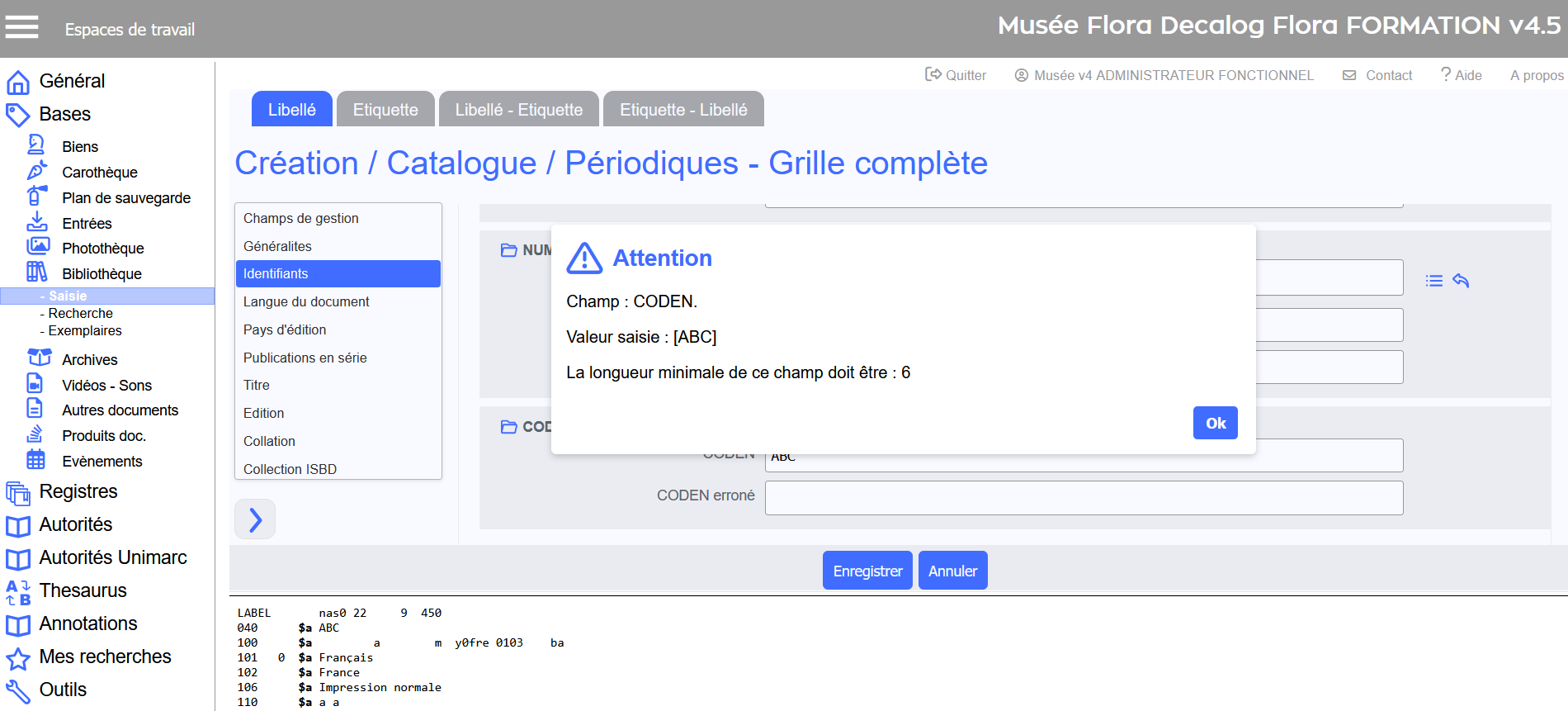
Task: Collapse the CODEN folder section
Action: pyautogui.click(x=509, y=427)
